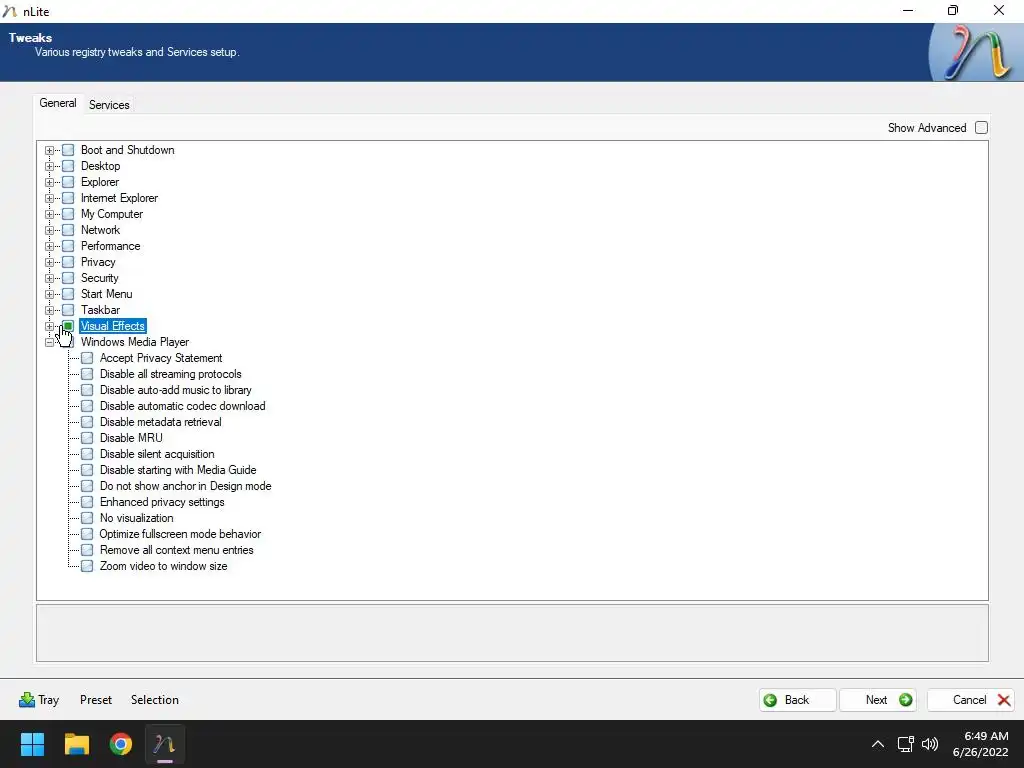Check the Explorer category checkbox
This screenshot has width=1024, height=768.
68,182
